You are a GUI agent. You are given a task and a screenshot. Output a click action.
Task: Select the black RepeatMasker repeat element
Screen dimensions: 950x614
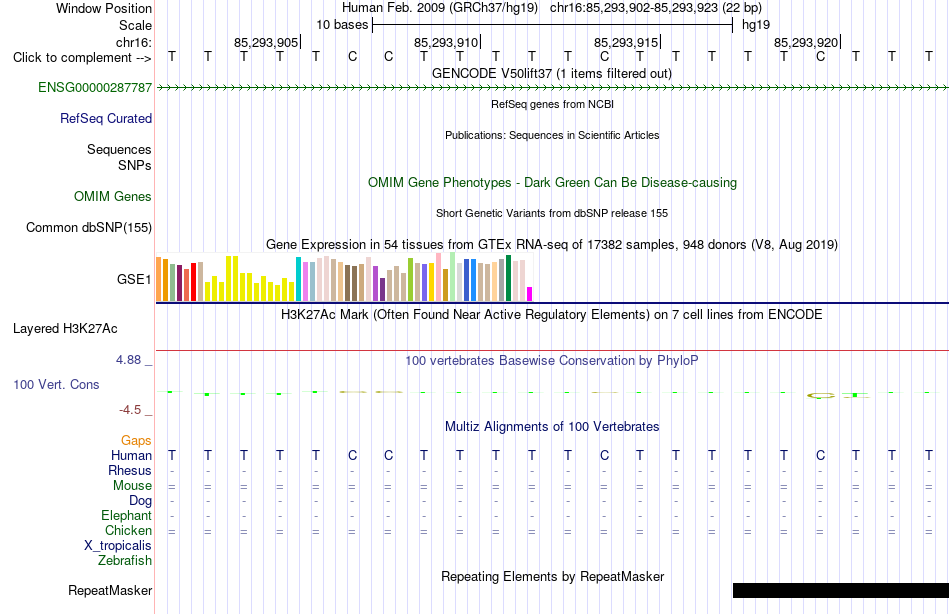(841, 590)
